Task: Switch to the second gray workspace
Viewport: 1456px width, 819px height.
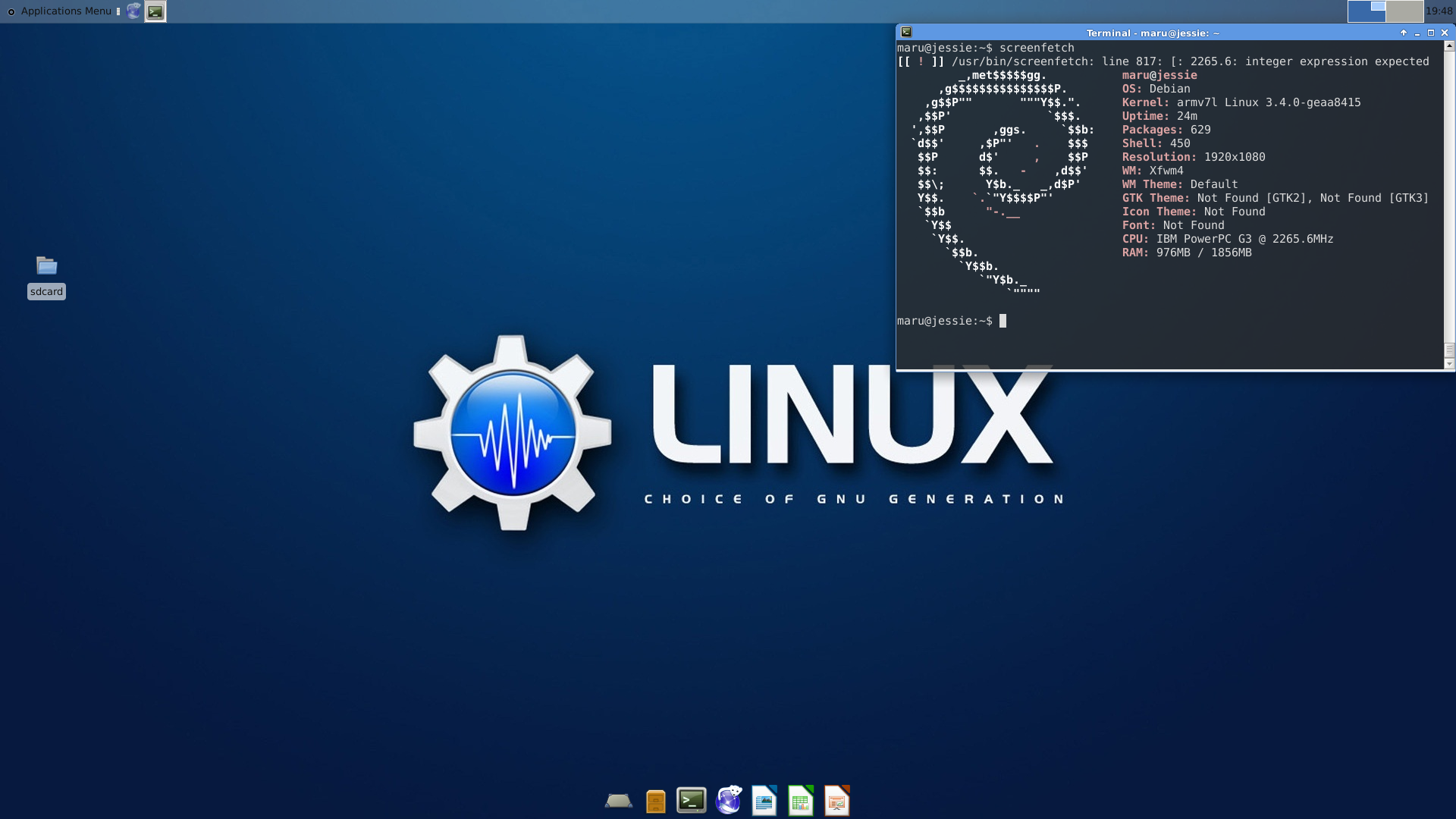Action: 1404,11
